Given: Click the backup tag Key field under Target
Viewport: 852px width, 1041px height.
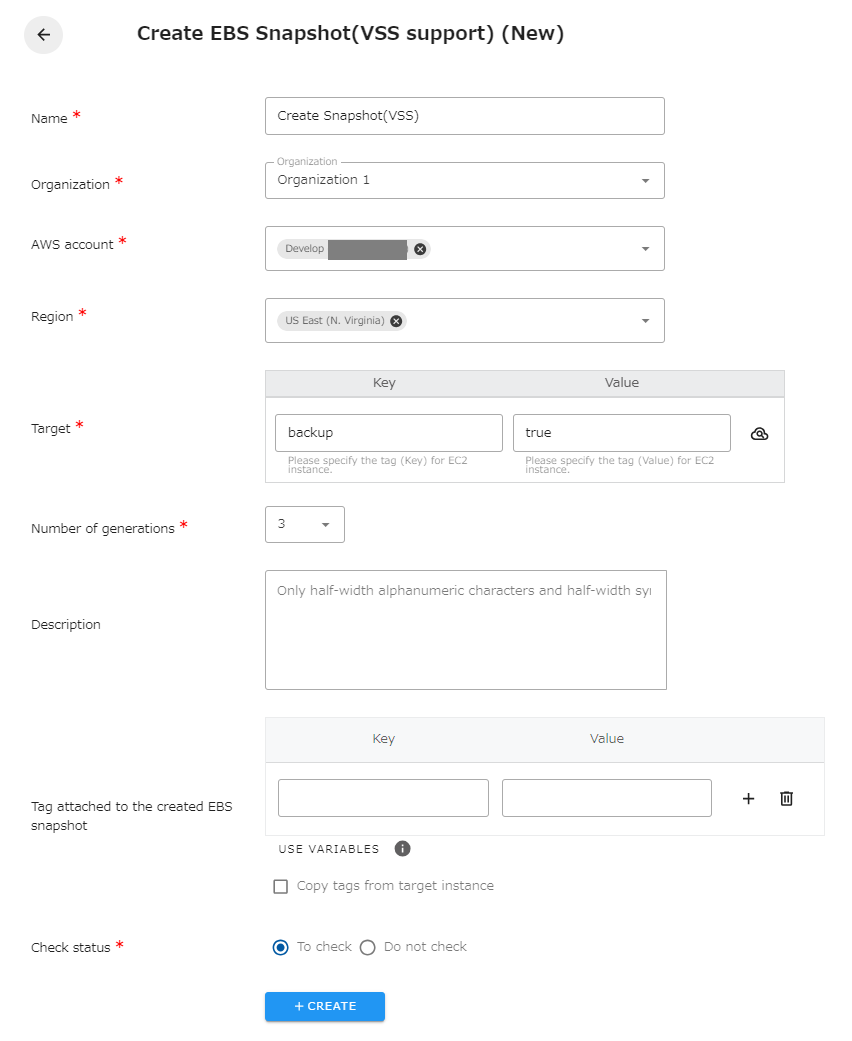Looking at the screenshot, I should (x=388, y=432).
